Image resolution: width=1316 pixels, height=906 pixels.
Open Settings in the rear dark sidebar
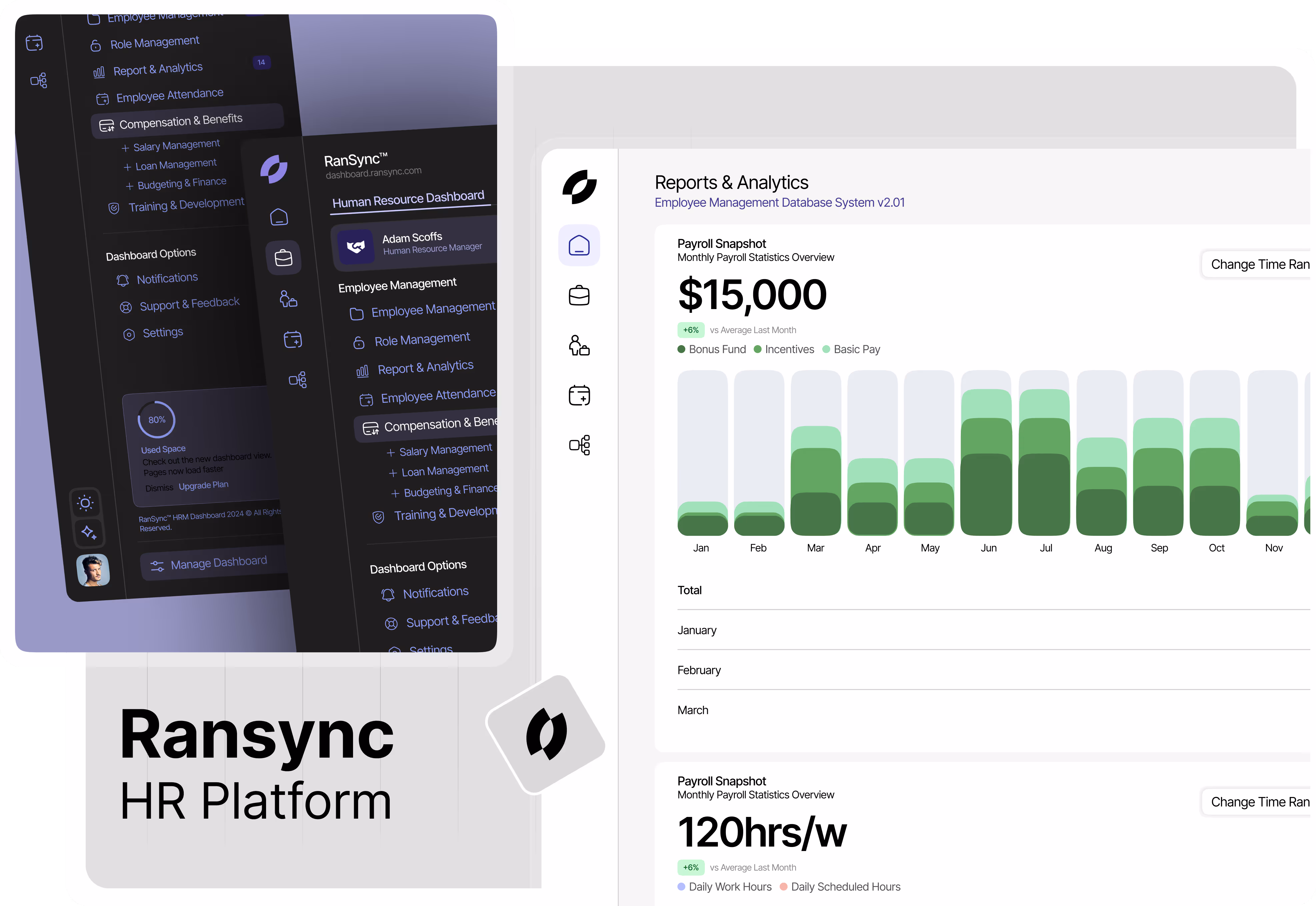153,333
